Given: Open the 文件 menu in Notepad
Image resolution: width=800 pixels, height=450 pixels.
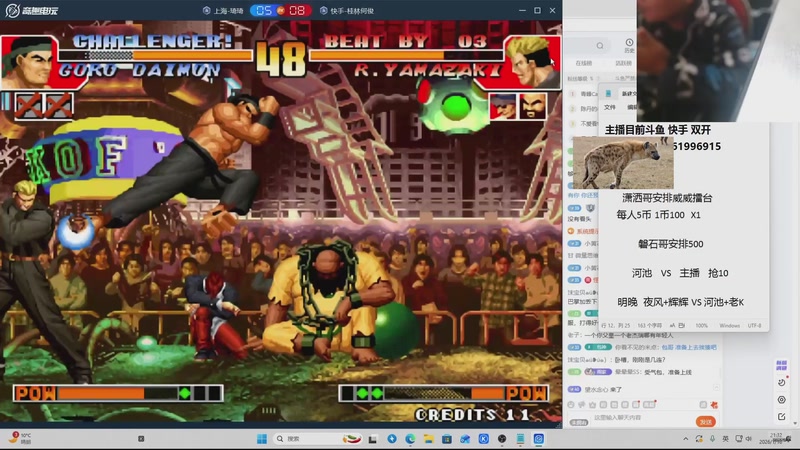Looking at the screenshot, I should tap(610, 107).
